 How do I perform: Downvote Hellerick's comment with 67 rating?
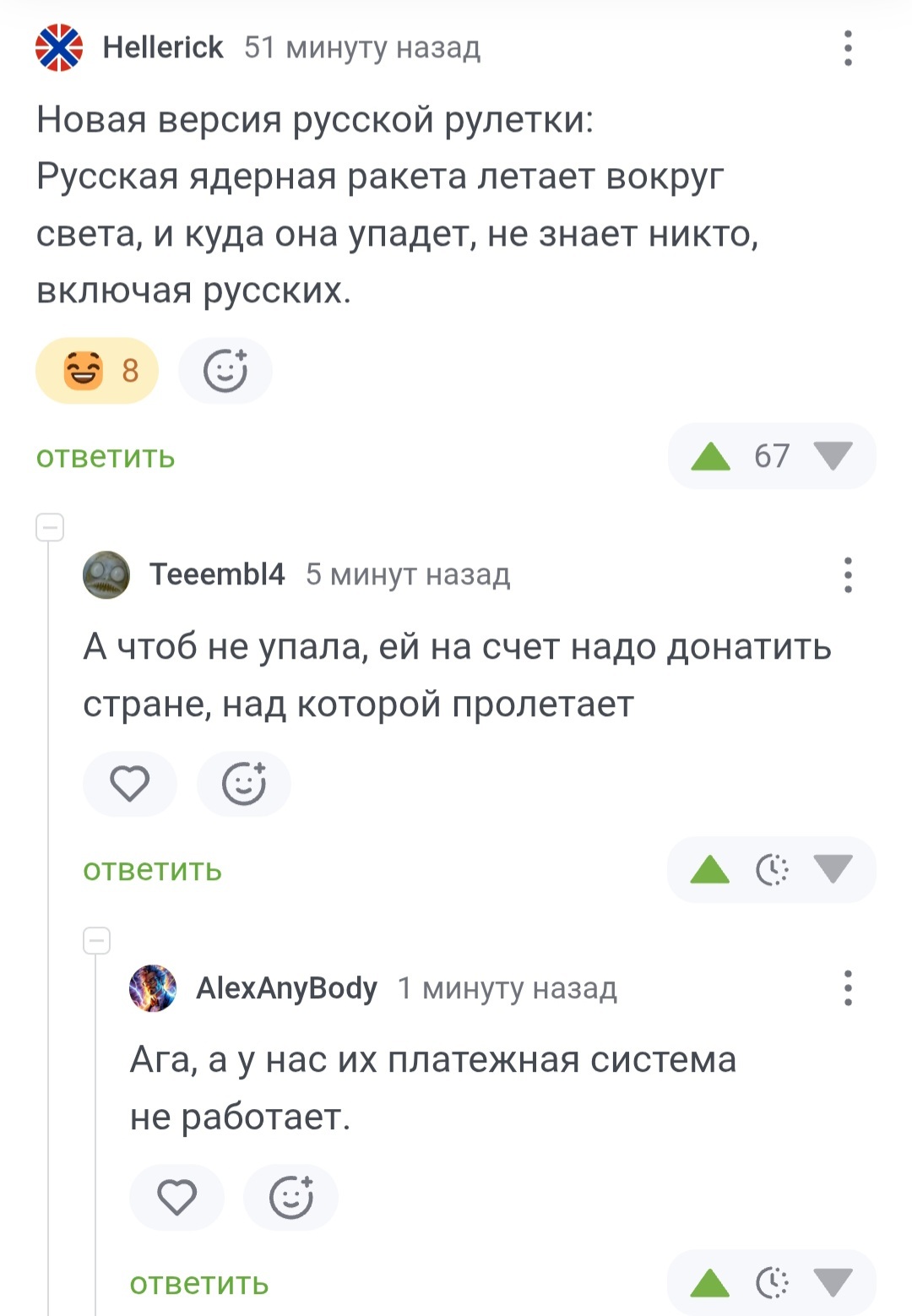coord(833,456)
